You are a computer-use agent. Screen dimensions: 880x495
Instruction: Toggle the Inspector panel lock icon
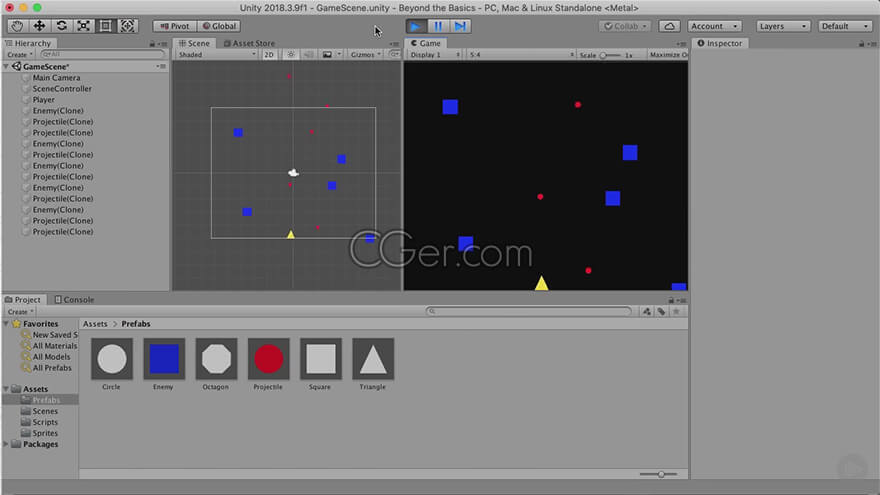coord(861,43)
